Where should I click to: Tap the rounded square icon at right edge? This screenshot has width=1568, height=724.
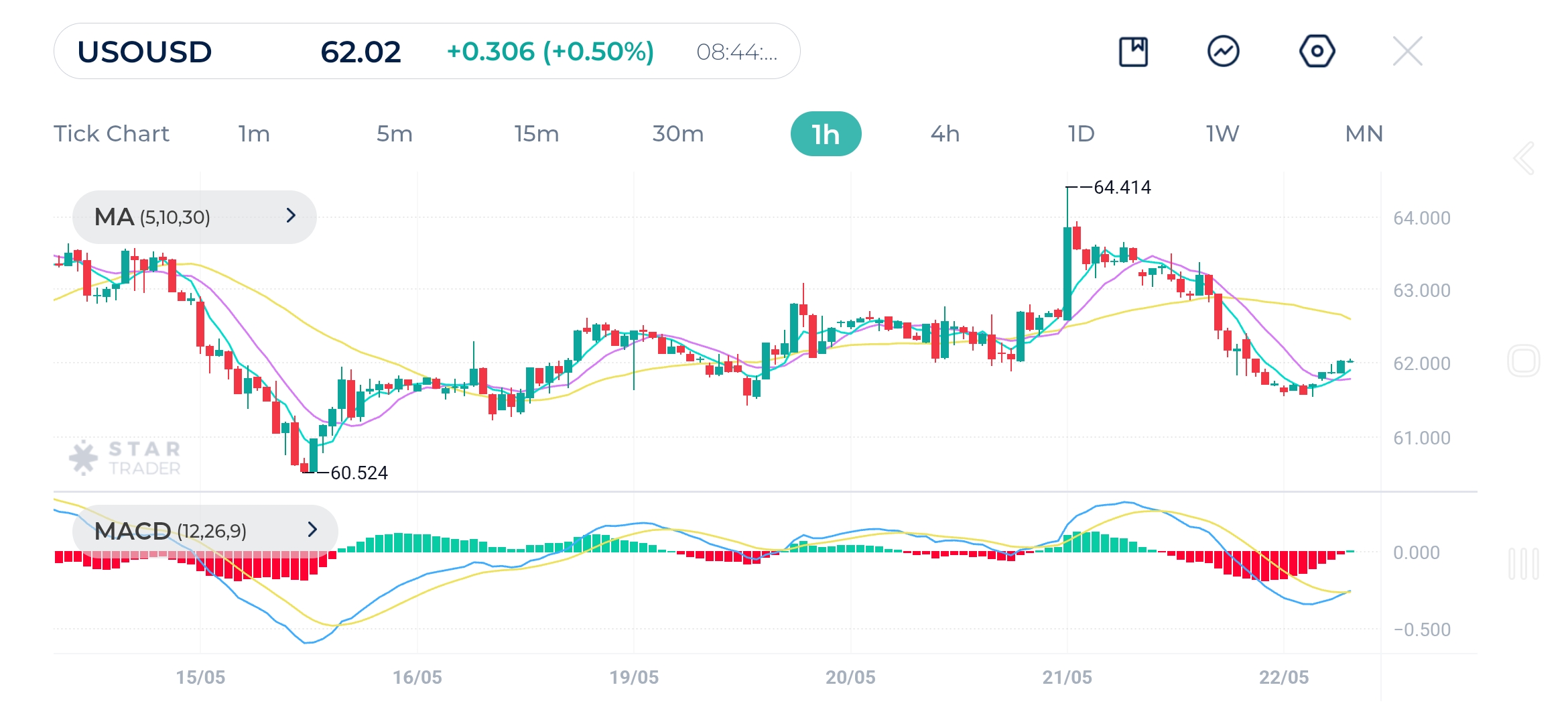1523,361
